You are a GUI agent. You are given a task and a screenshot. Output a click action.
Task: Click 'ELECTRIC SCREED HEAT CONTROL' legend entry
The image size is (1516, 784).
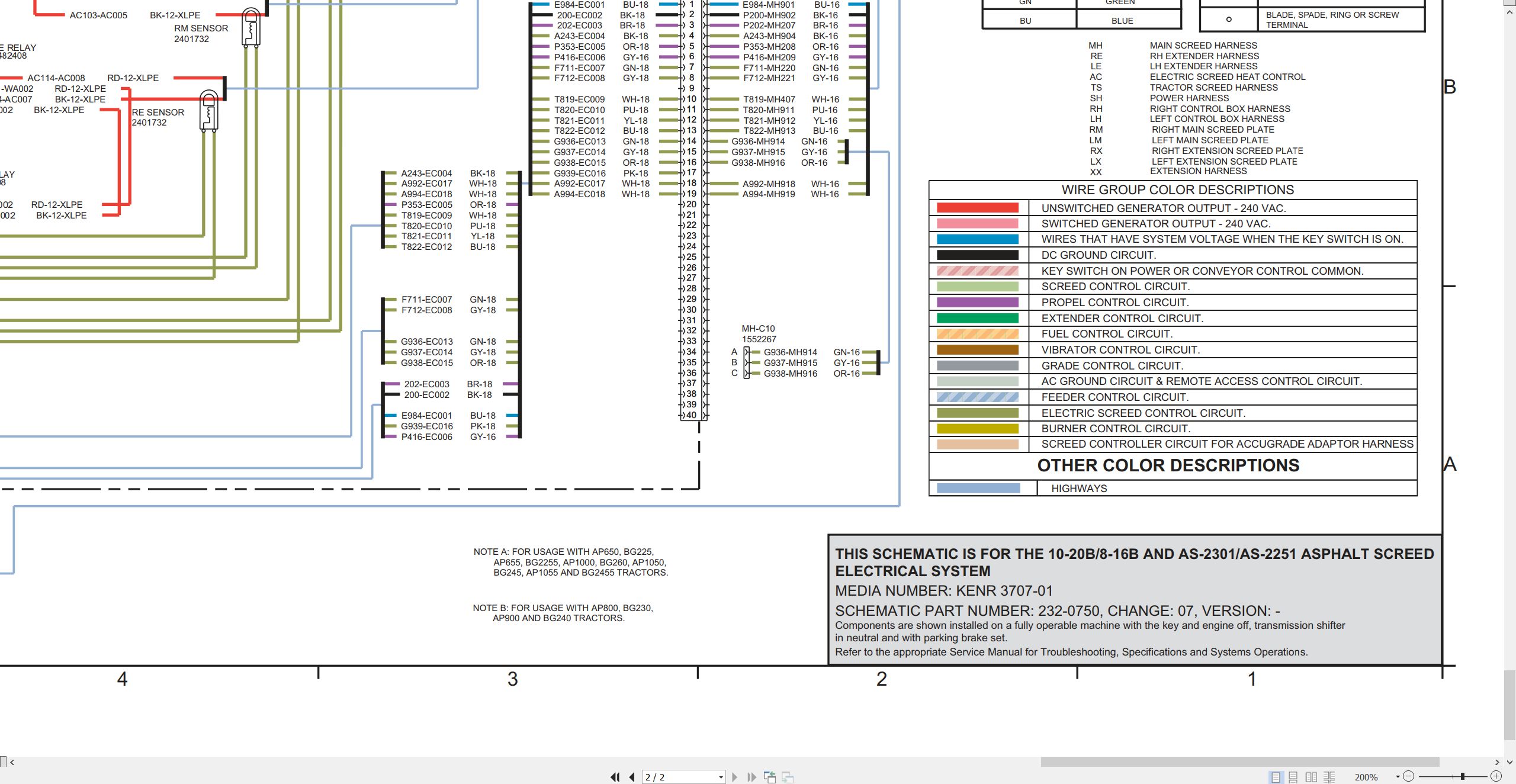pos(1228,77)
